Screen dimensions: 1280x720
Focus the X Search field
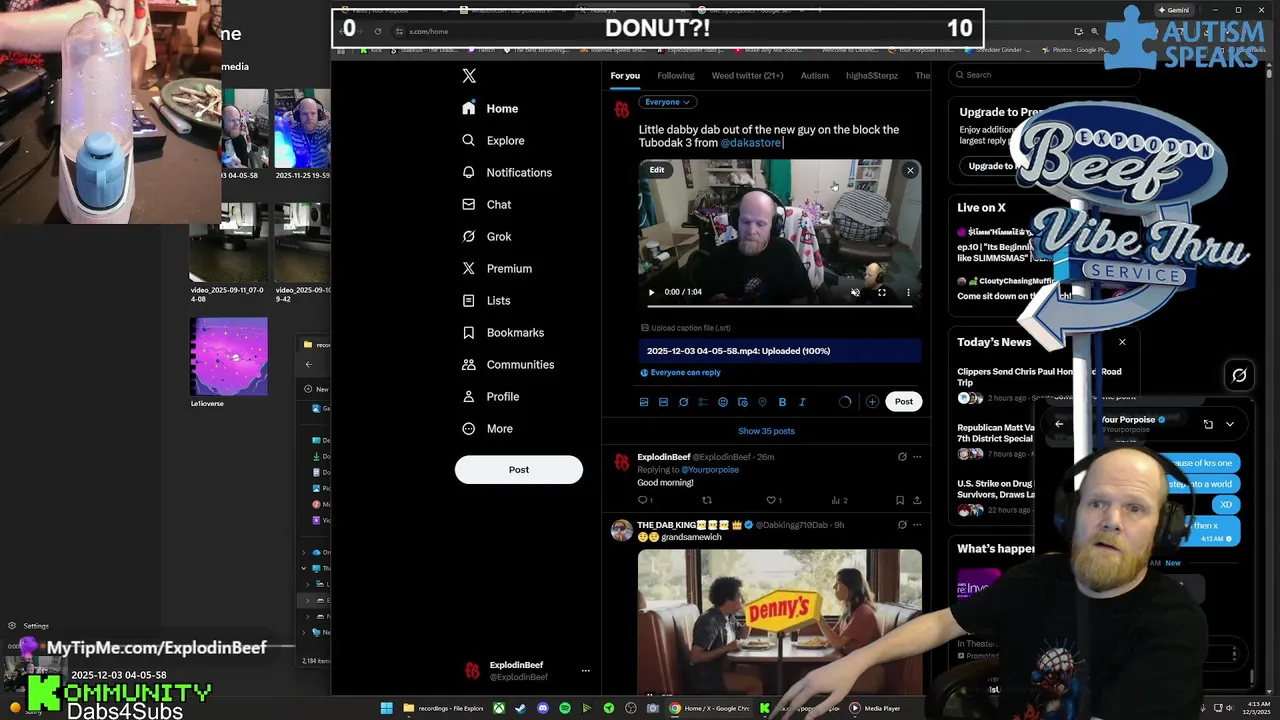click(1045, 75)
